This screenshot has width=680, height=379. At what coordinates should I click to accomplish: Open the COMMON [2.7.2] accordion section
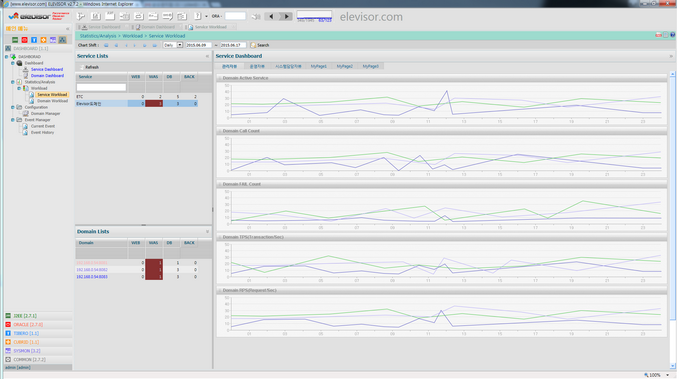point(38,359)
